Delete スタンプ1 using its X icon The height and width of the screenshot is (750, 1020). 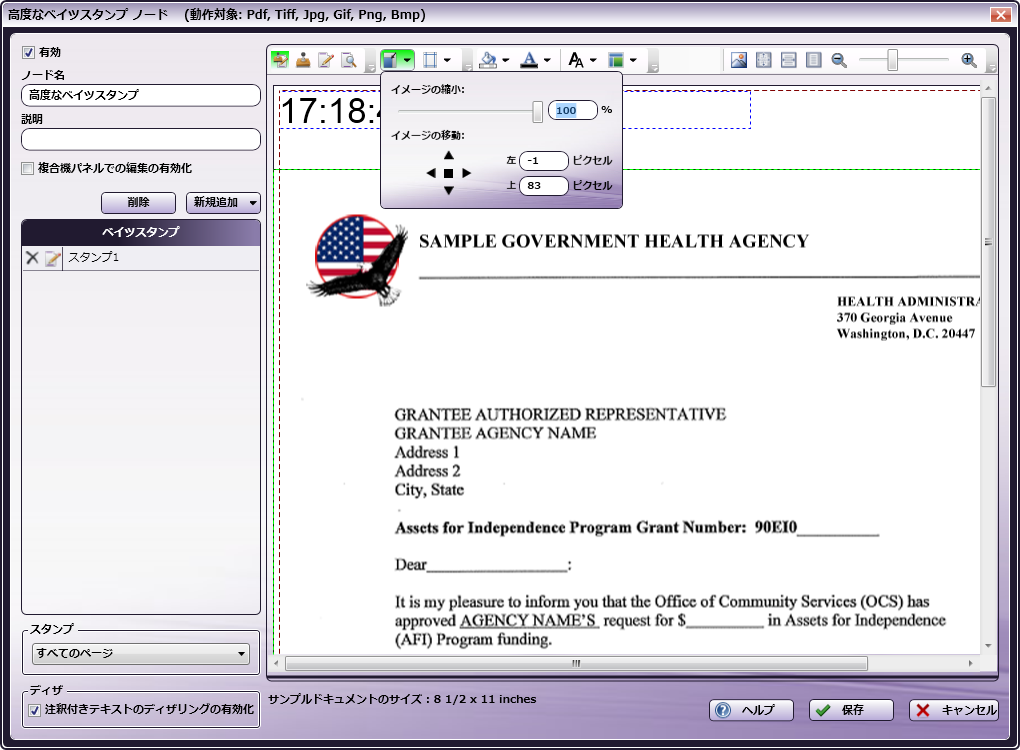(x=32, y=258)
